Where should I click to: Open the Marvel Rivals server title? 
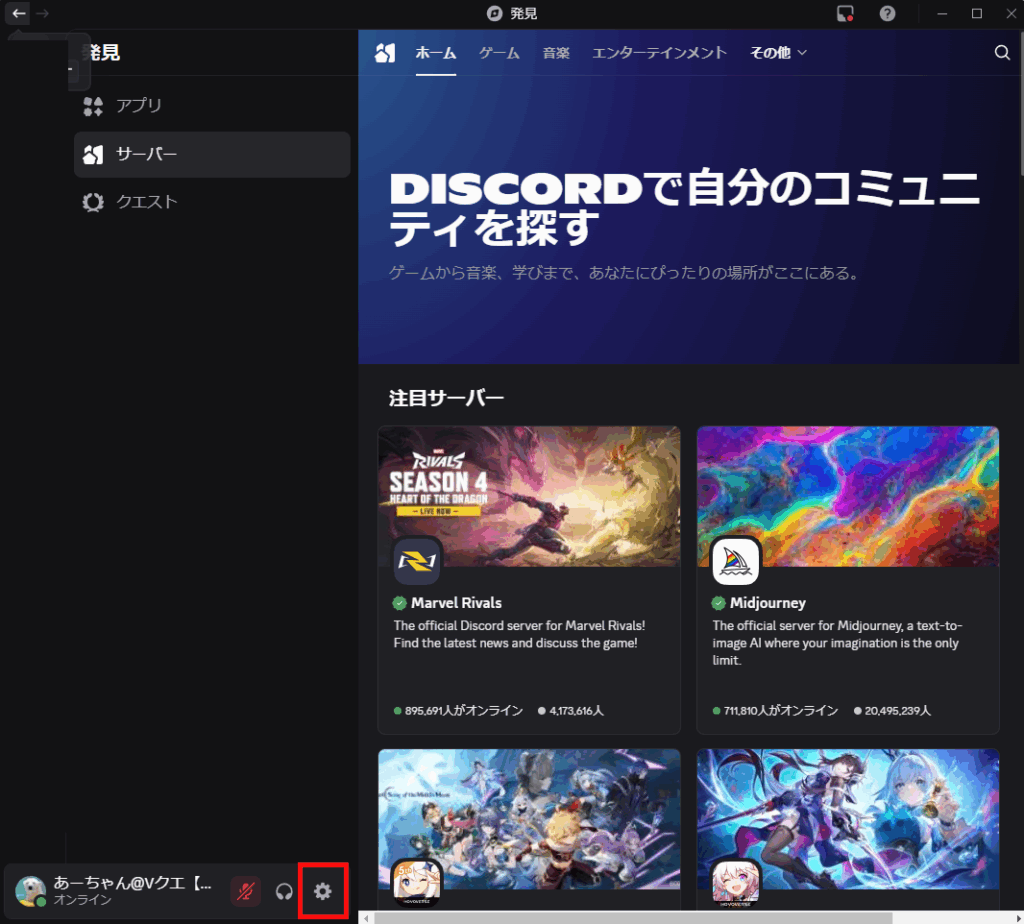(456, 603)
